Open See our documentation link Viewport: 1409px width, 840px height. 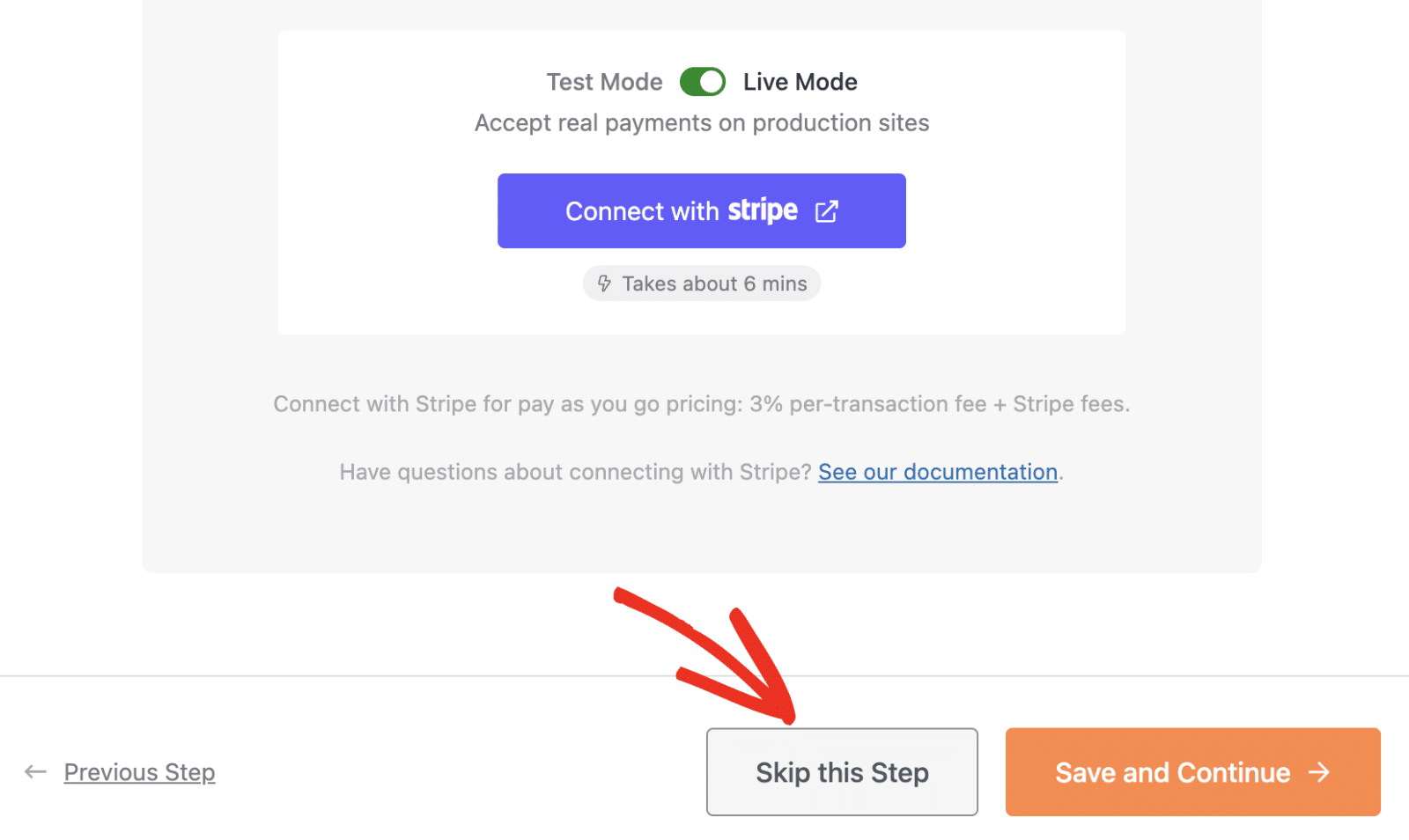[x=937, y=471]
